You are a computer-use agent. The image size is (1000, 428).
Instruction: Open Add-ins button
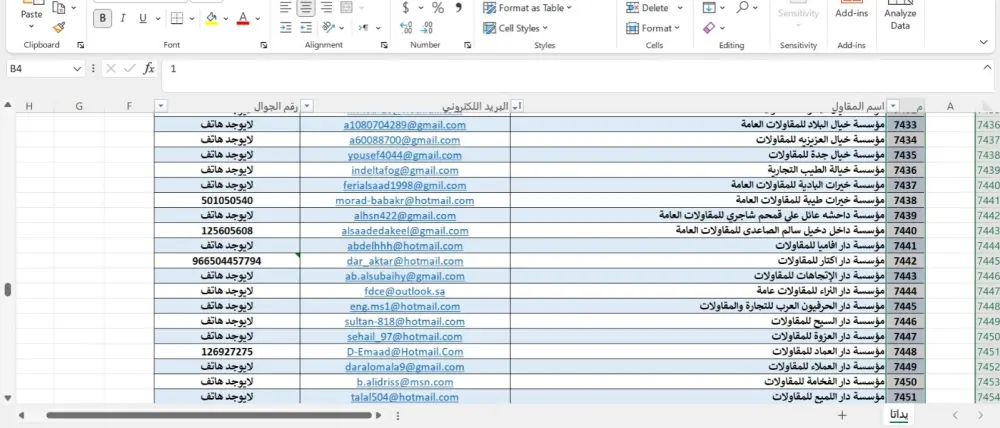click(851, 12)
